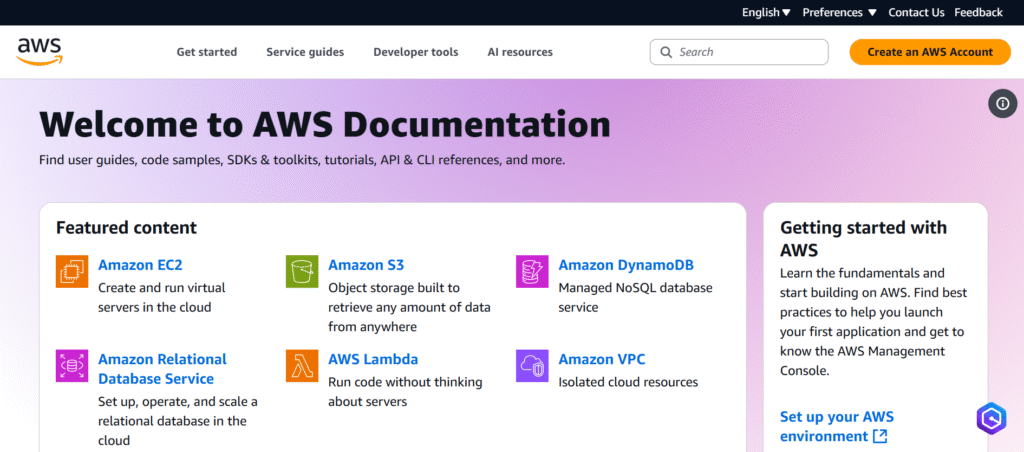Click the Contact Us link

click(916, 12)
